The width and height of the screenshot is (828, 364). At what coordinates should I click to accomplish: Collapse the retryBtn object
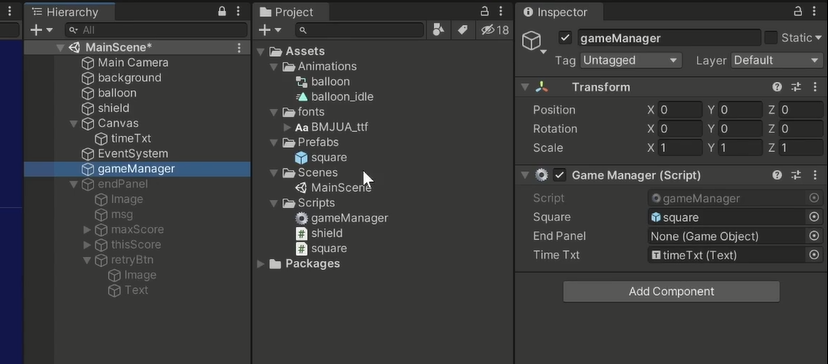pyautogui.click(x=87, y=260)
